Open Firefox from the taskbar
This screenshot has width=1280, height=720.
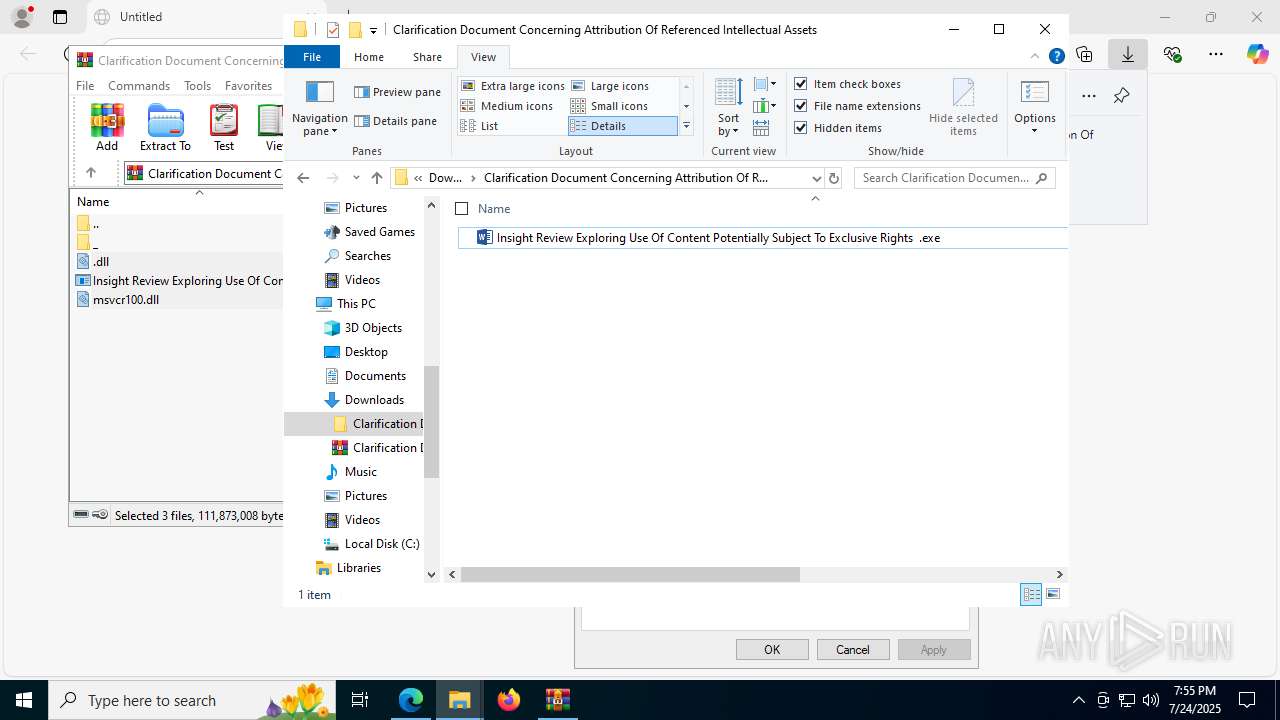point(509,700)
